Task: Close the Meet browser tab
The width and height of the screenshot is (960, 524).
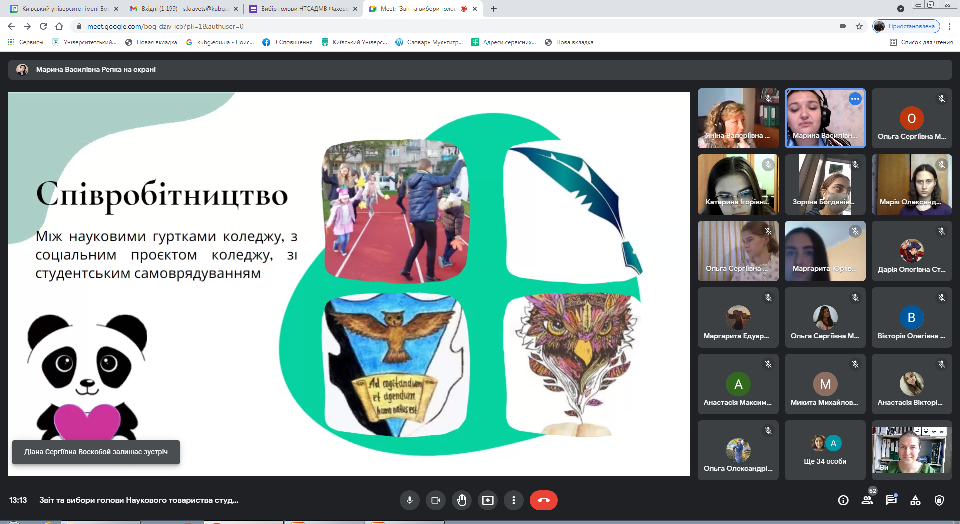Action: [474, 9]
